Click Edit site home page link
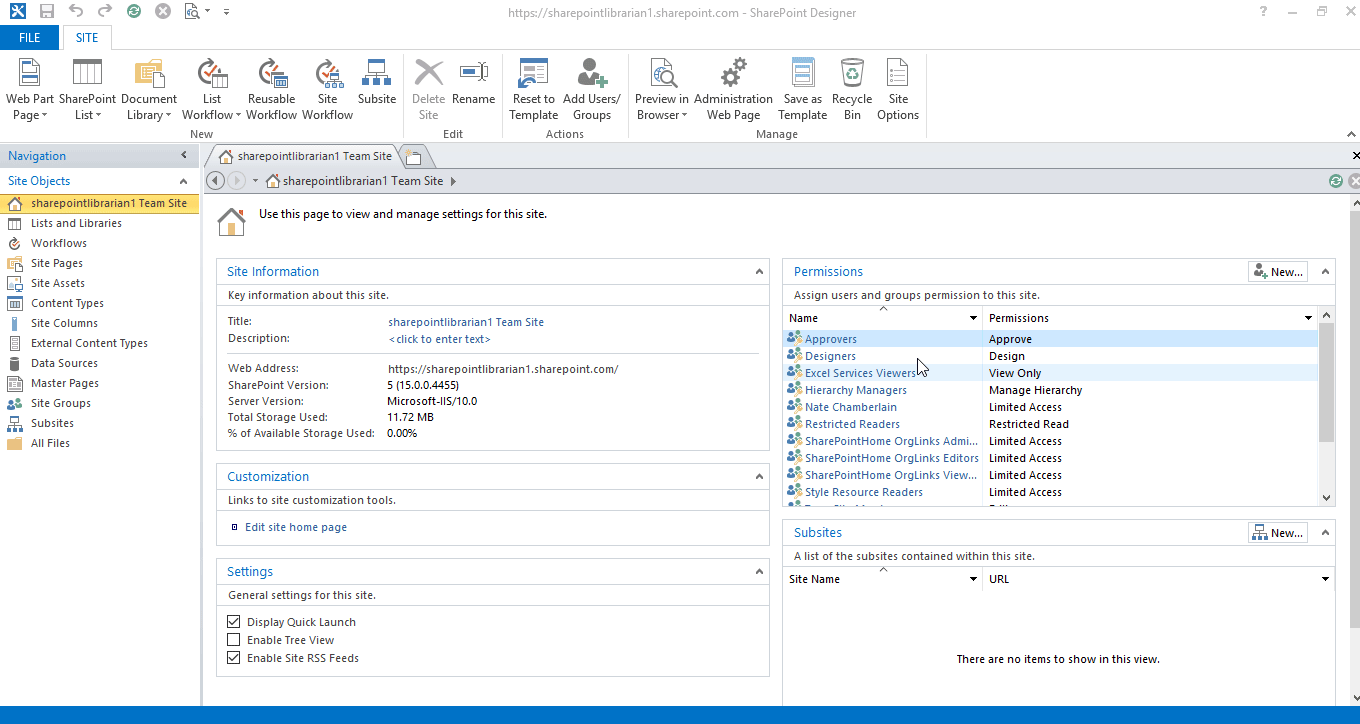Viewport: 1360px width, 724px height. tap(294, 526)
